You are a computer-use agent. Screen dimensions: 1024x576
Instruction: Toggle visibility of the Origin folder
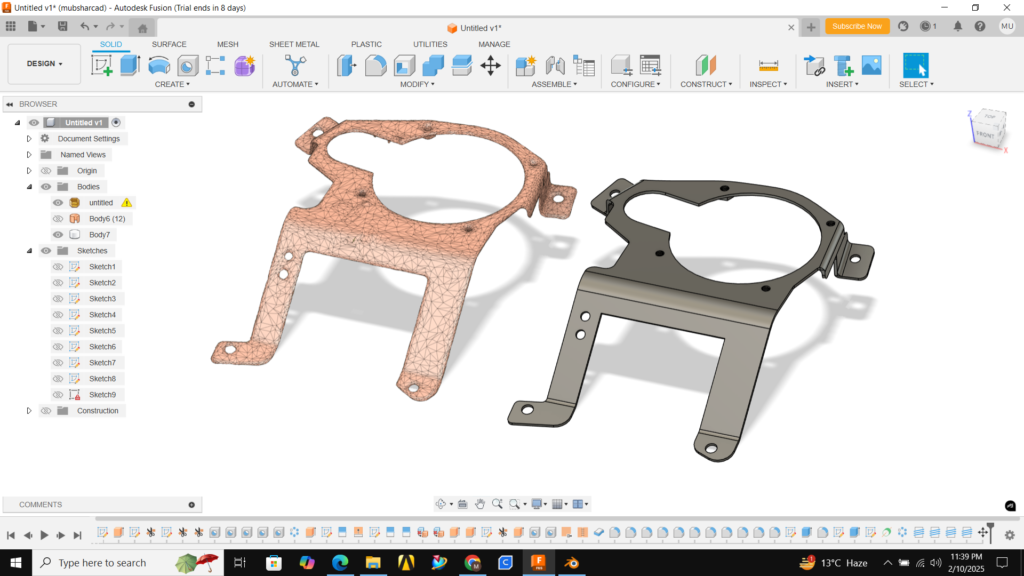pyautogui.click(x=46, y=171)
